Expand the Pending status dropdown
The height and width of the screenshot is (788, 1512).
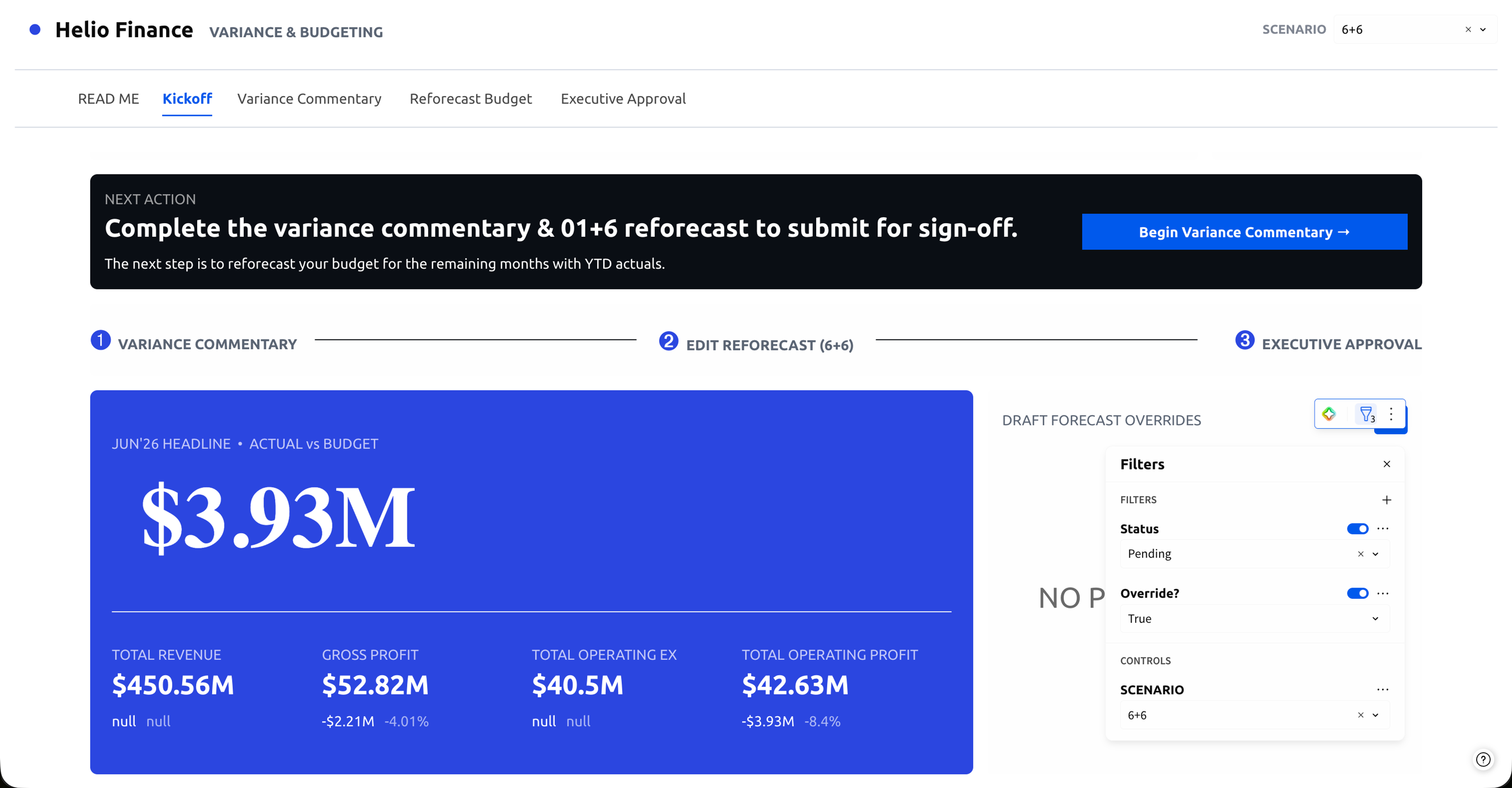click(1375, 554)
